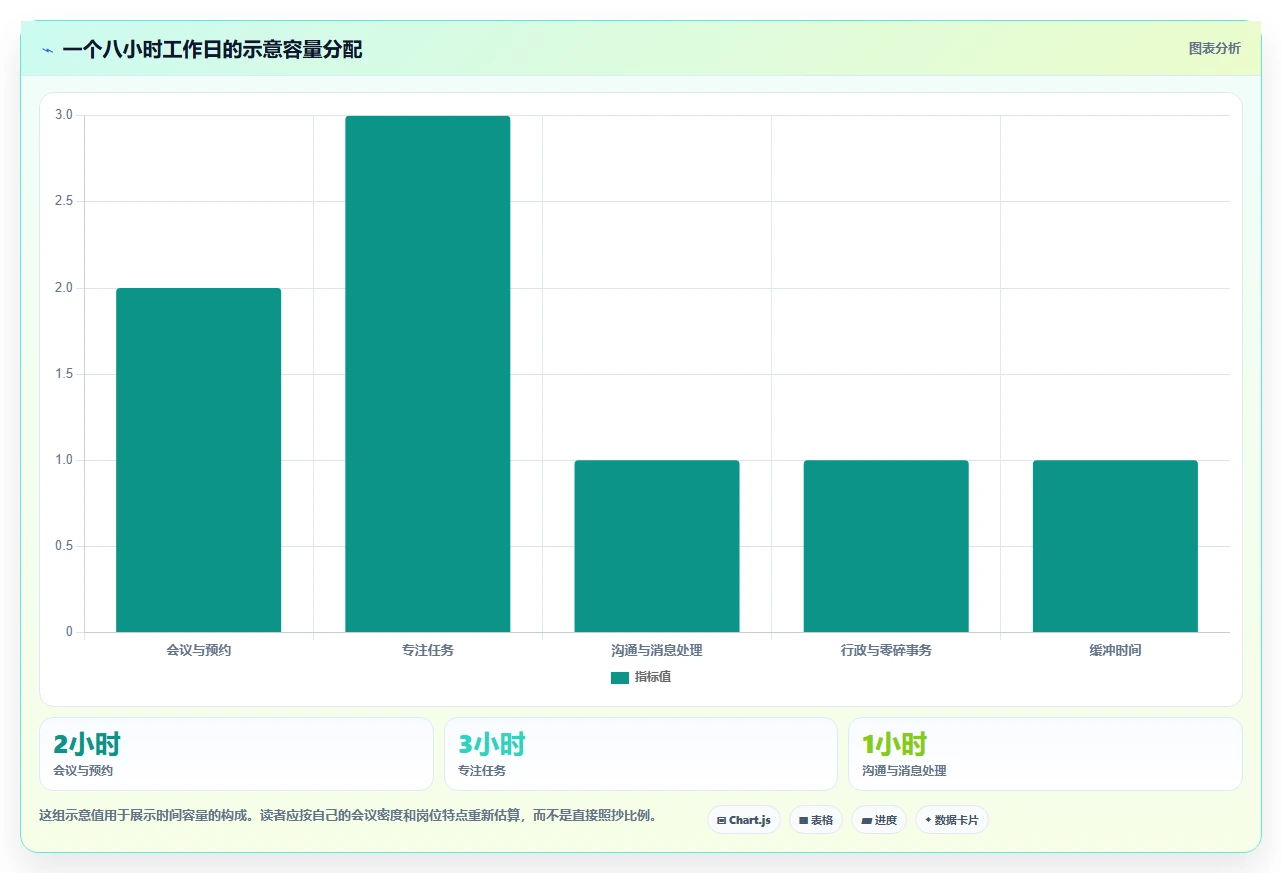Click the 指标值 legend label
This screenshot has height=873, width=1282.
(x=653, y=678)
